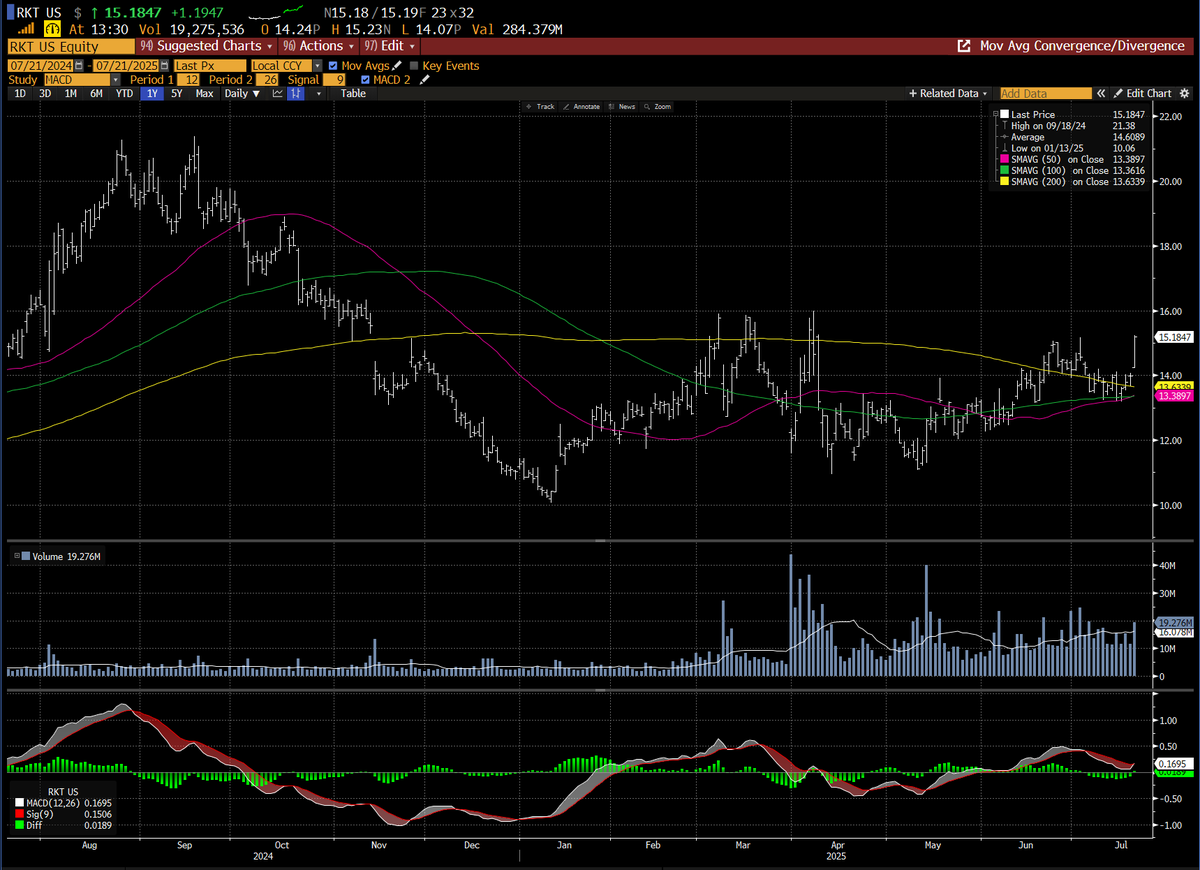Toggle the Key Events checkbox
This screenshot has width=1200, height=870.
click(414, 66)
